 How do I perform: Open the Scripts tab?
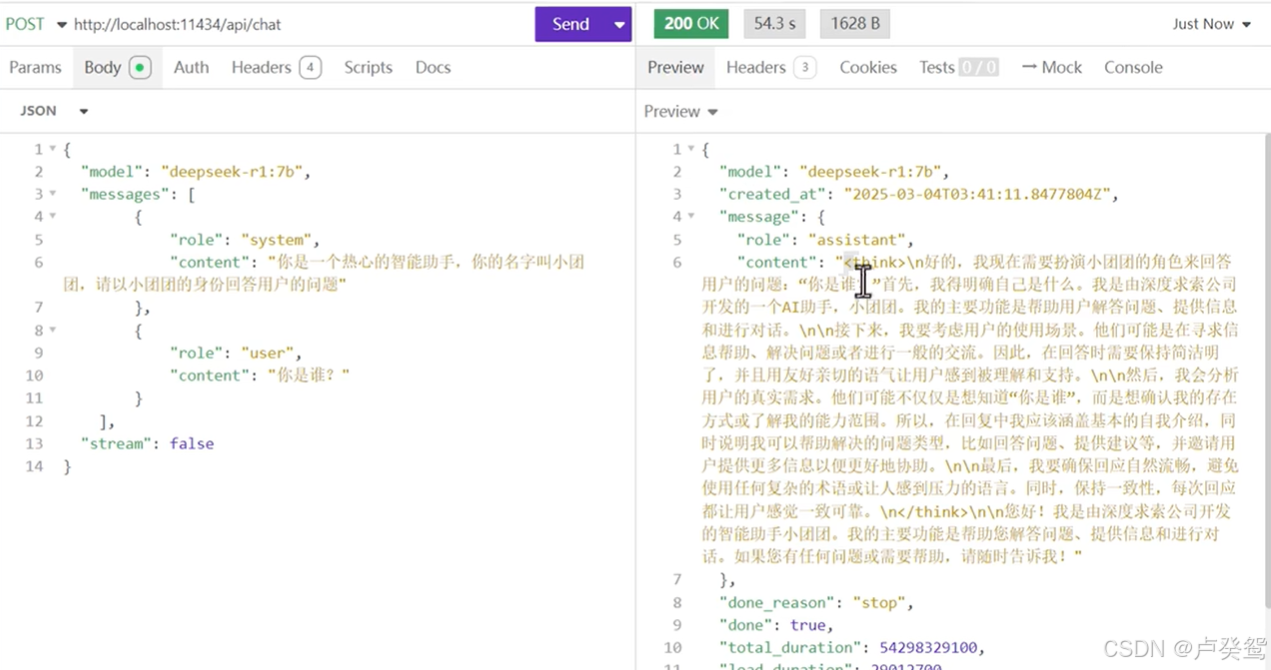[368, 67]
